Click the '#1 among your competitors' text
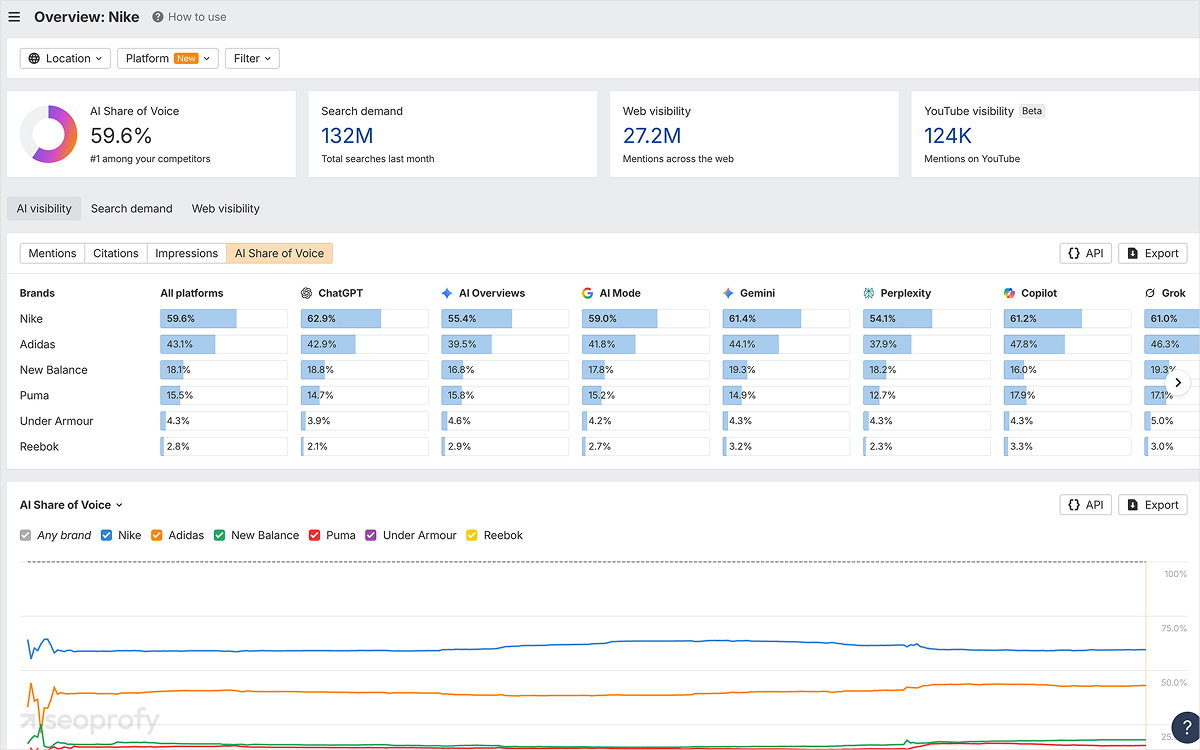 tap(150, 159)
